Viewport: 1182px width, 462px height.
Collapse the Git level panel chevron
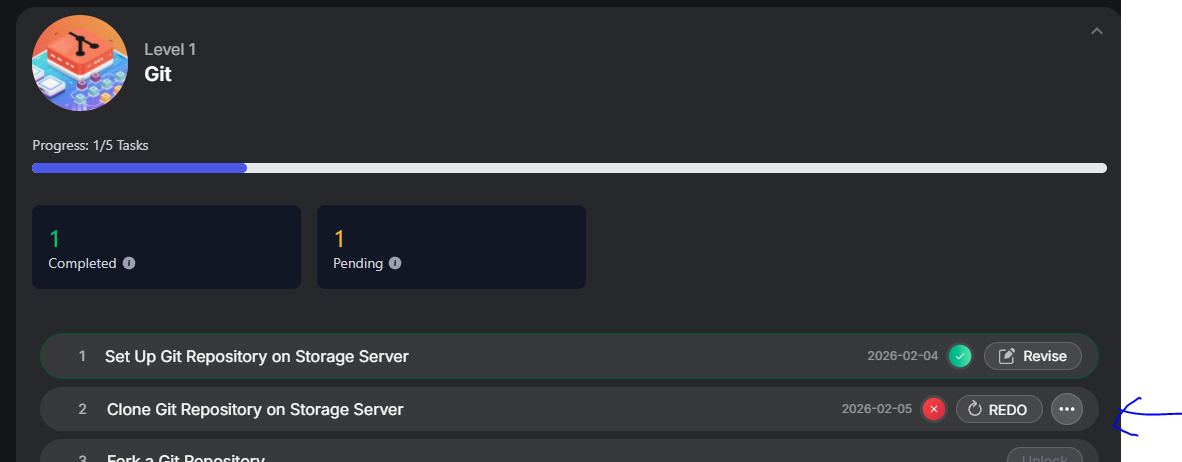[x=1097, y=31]
